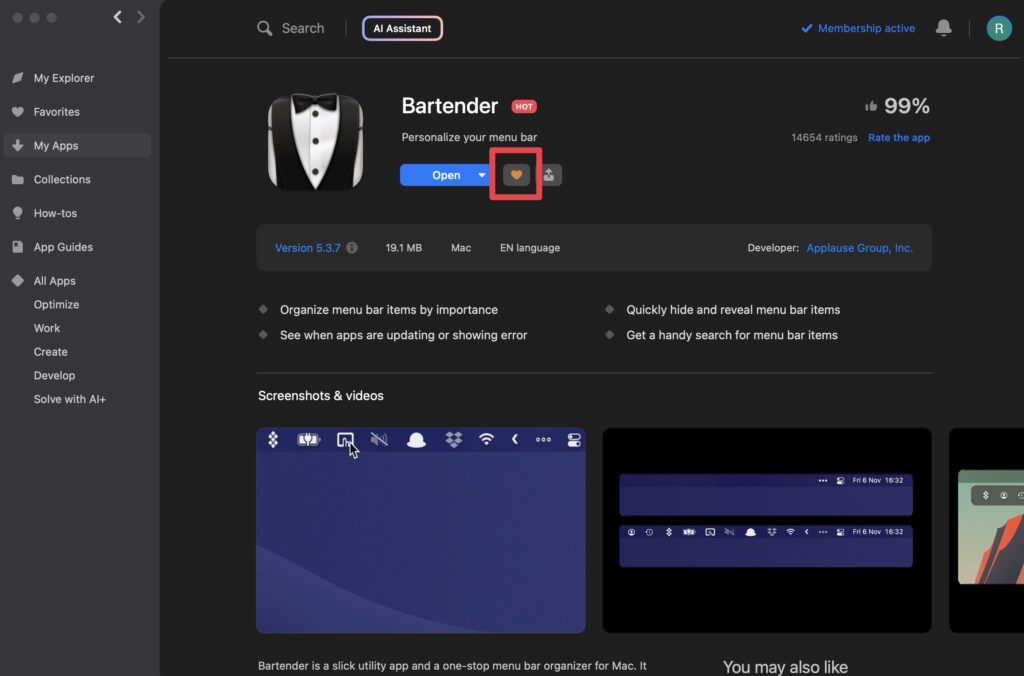
Task: Click 'Personalize your menu bar' tagline
Action: [x=469, y=137]
